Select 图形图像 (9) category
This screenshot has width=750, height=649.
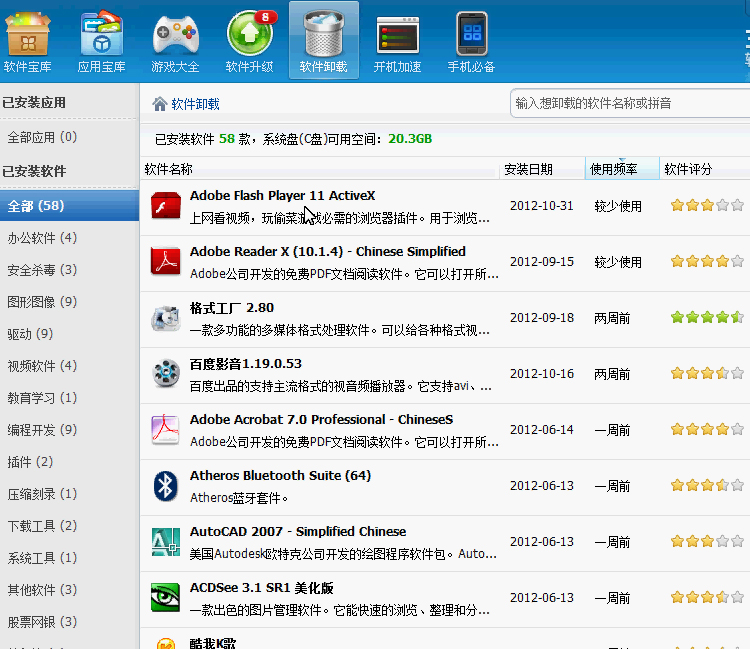[x=42, y=302]
